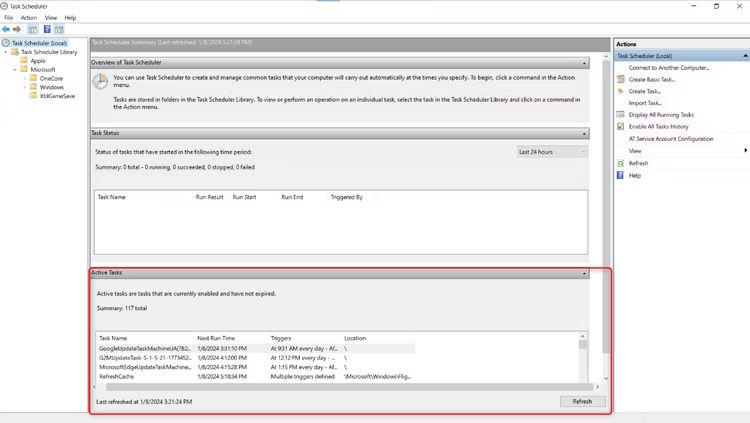Open the View menu in menu bar
The height and width of the screenshot is (423, 750).
pos(51,18)
